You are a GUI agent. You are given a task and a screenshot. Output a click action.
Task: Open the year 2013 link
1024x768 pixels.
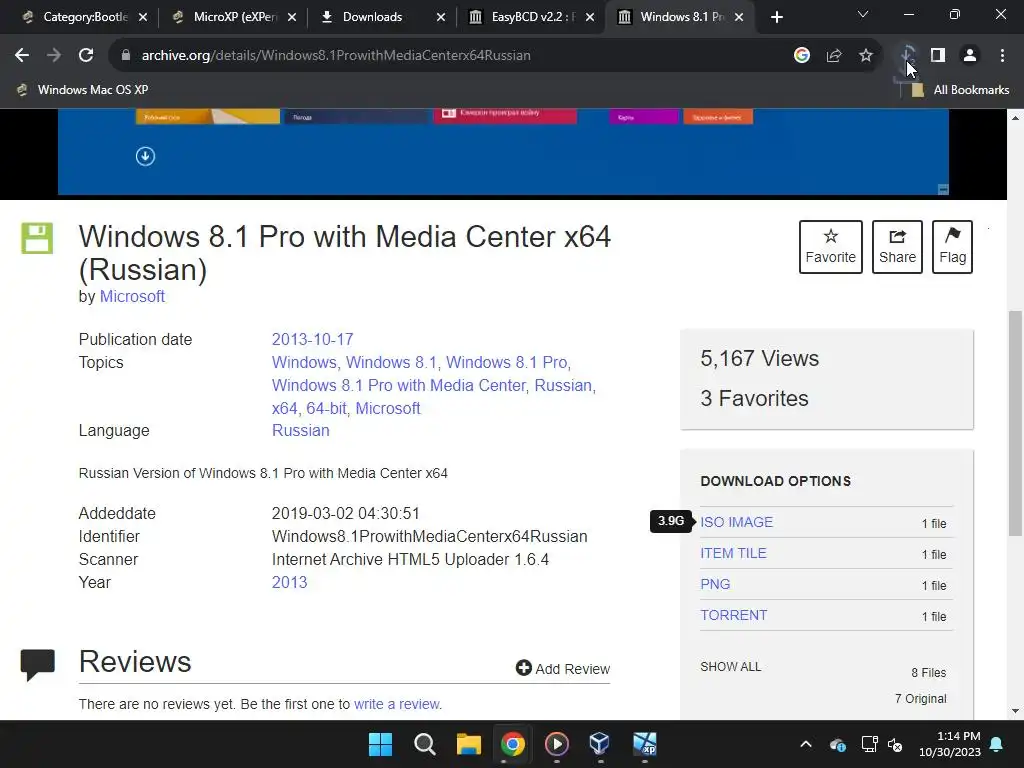(289, 583)
